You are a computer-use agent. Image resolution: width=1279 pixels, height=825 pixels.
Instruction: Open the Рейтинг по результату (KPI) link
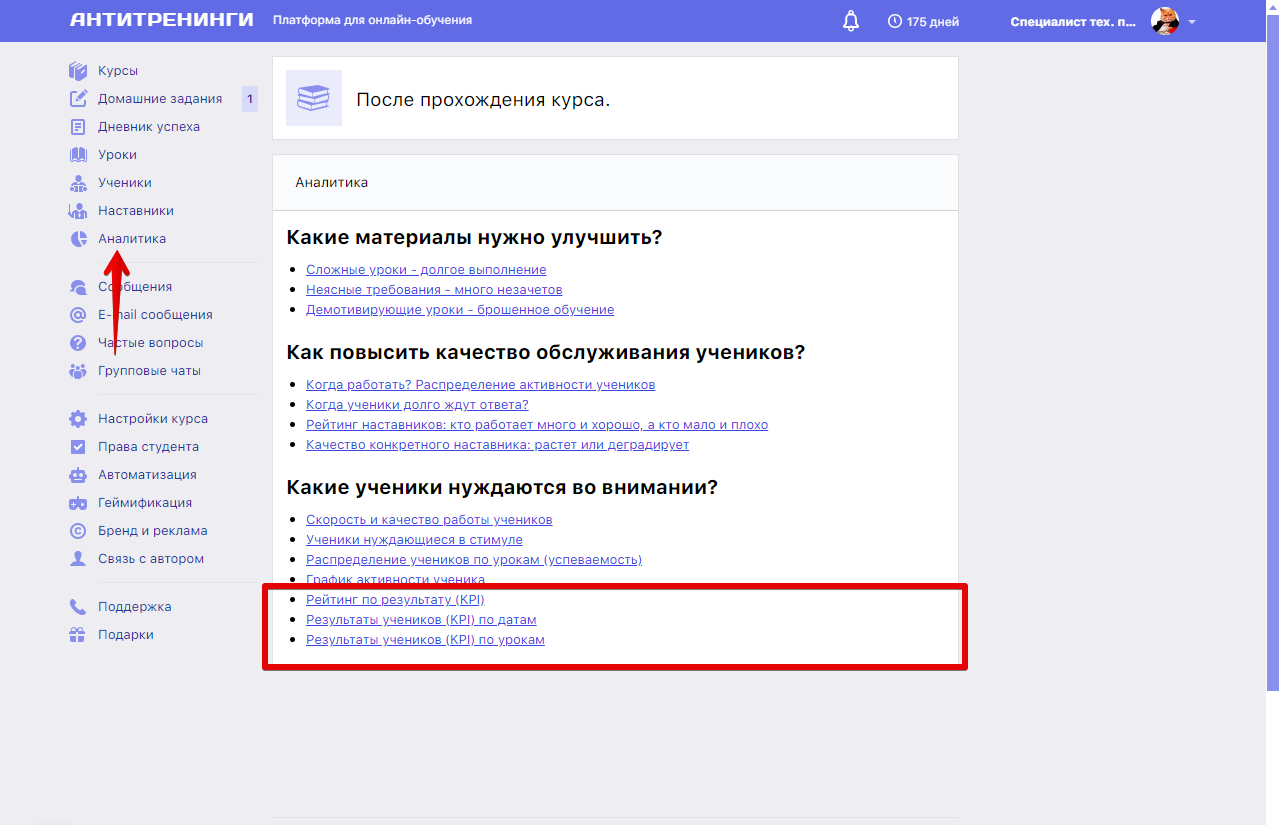pos(395,599)
